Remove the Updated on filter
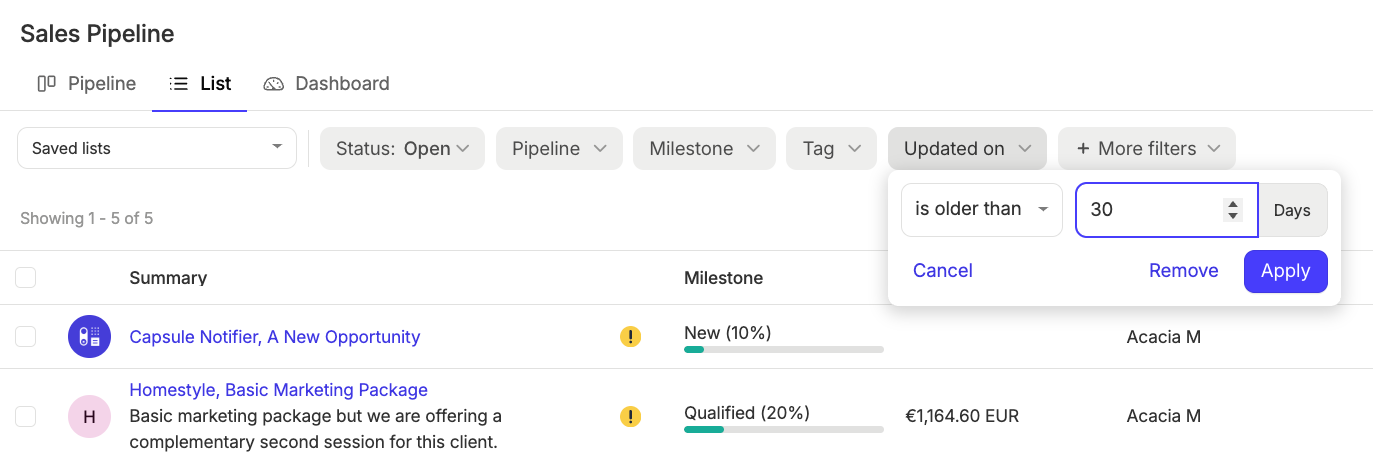This screenshot has height=461, width=1373. click(x=1184, y=271)
